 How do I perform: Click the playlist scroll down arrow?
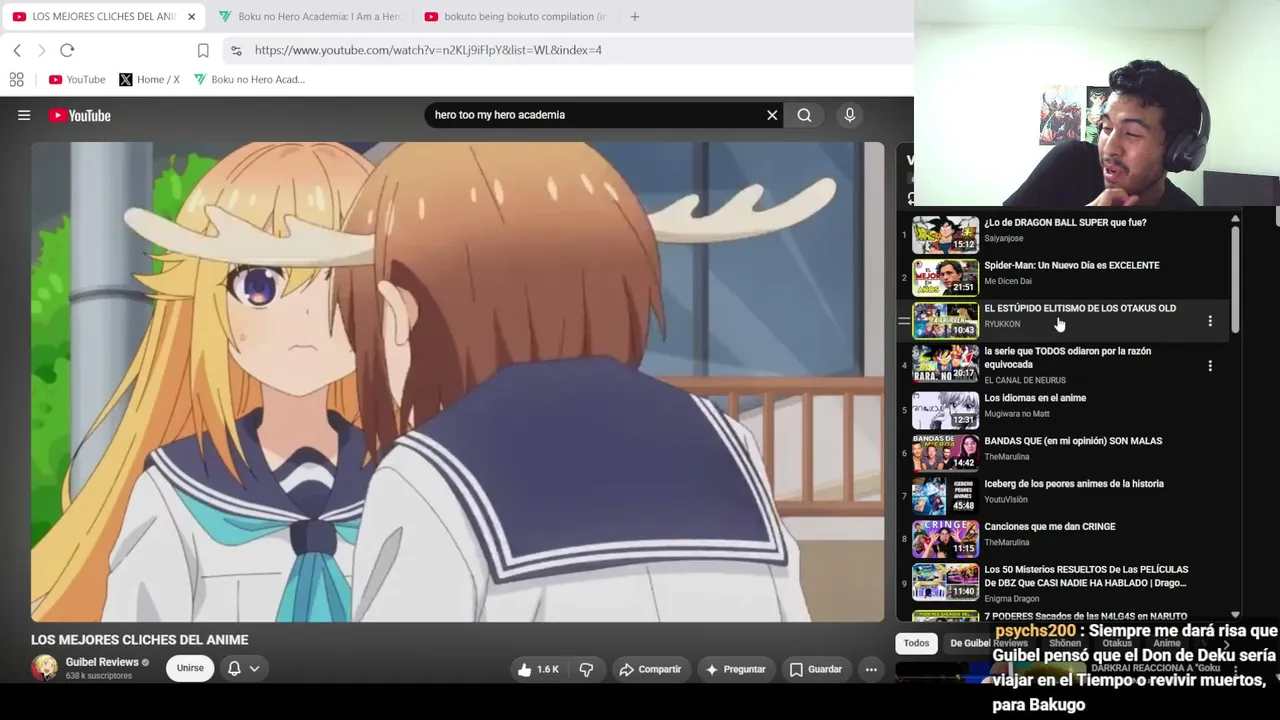pos(1235,615)
